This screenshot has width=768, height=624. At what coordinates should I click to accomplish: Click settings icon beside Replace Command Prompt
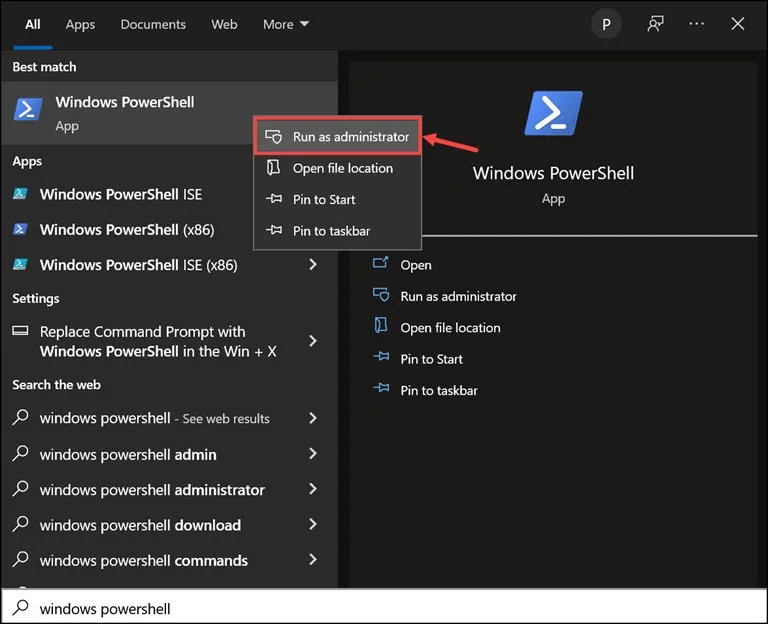(x=20, y=331)
